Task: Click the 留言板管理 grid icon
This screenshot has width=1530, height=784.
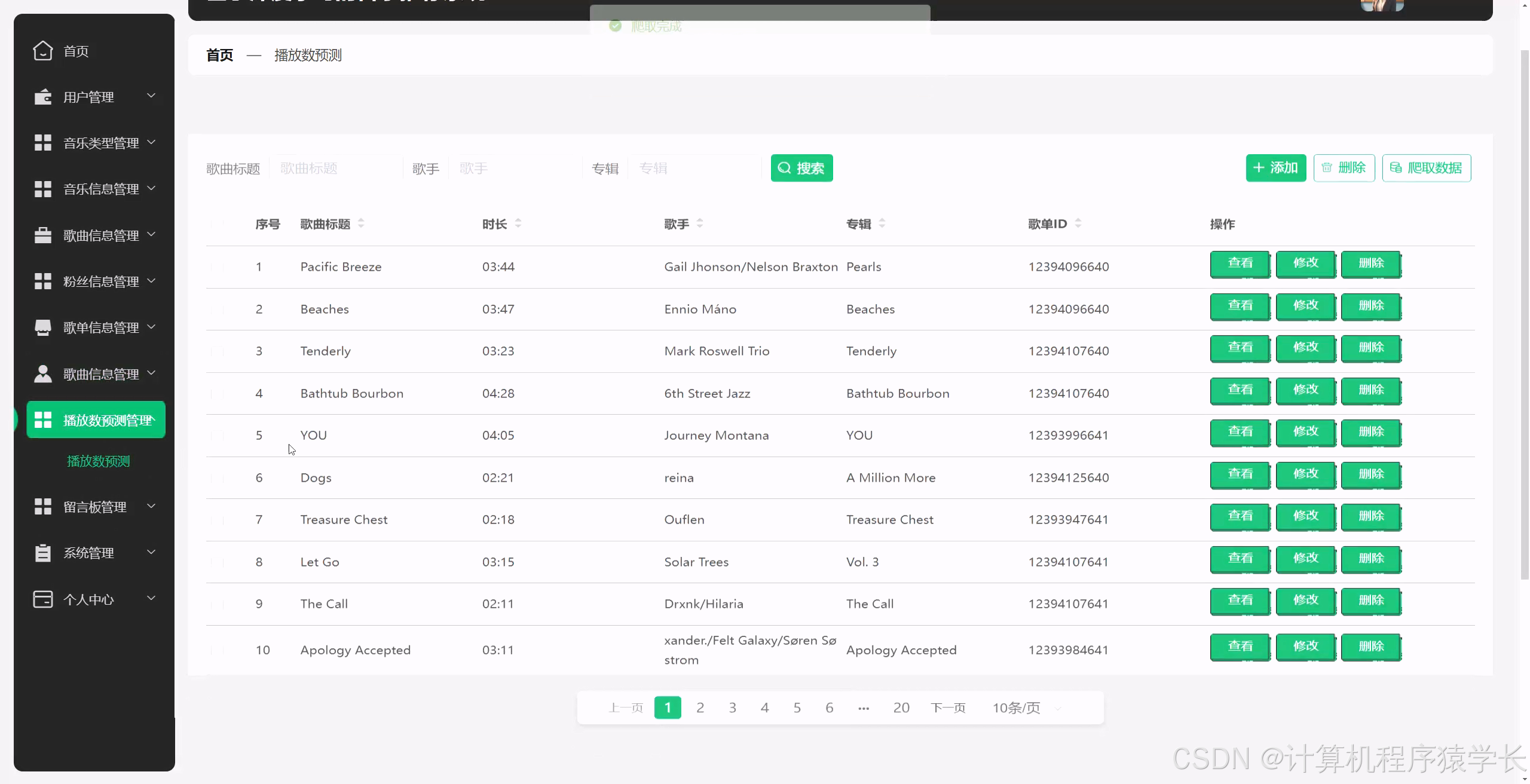Action: (x=42, y=507)
